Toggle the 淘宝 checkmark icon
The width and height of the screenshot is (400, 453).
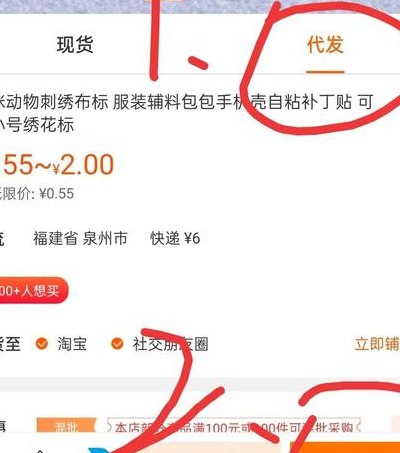pos(42,344)
